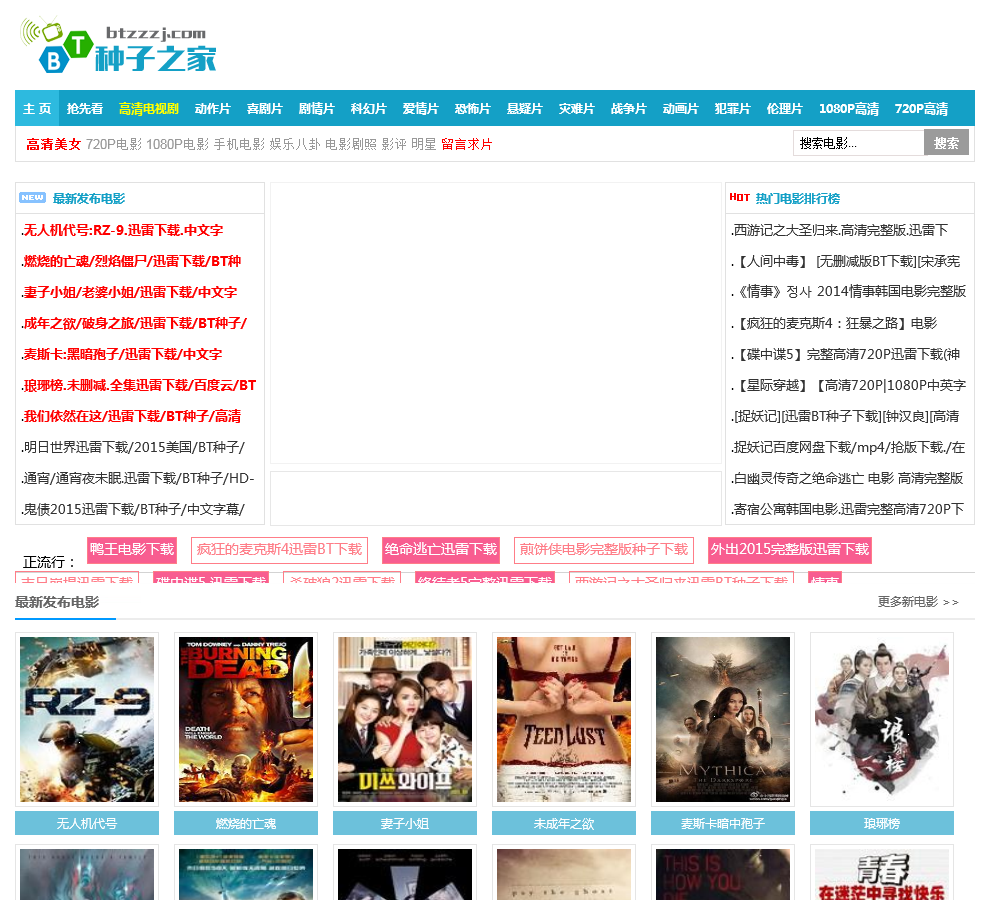Open the 1080P电影 sub-nav link
The image size is (990, 900).
tap(177, 145)
